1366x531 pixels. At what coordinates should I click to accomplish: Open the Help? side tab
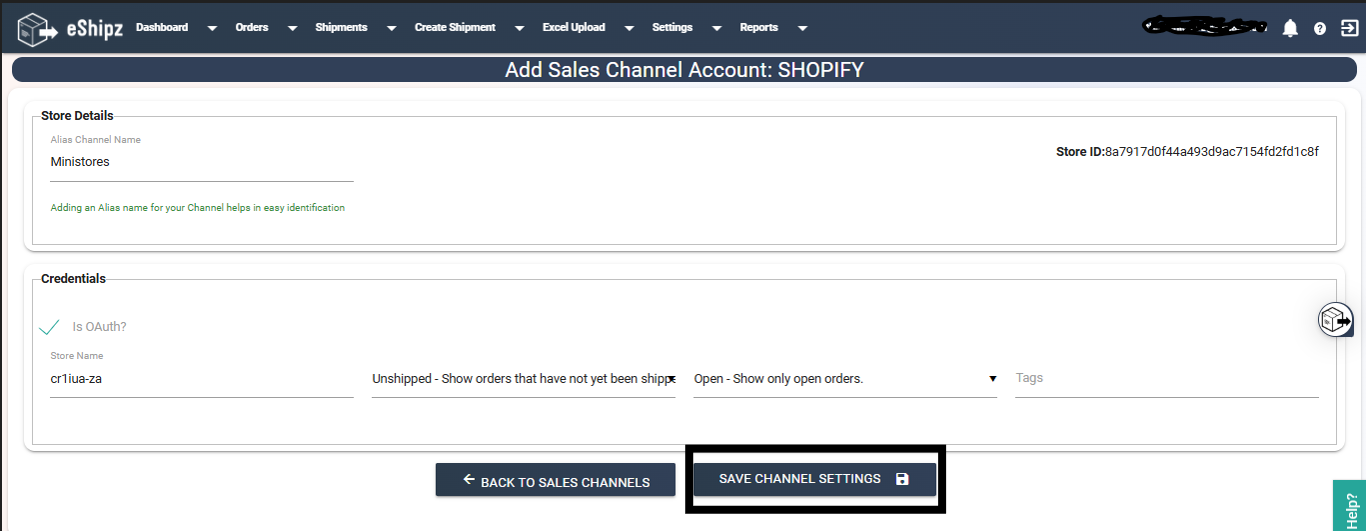[1350, 506]
